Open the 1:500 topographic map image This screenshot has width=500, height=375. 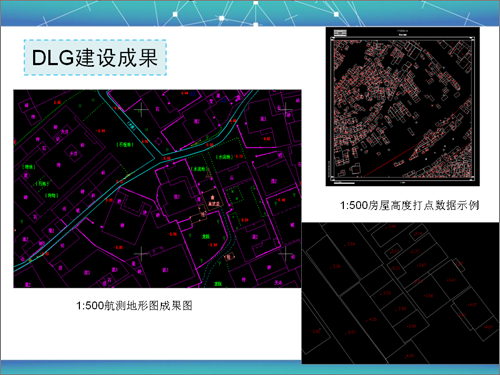[157, 189]
